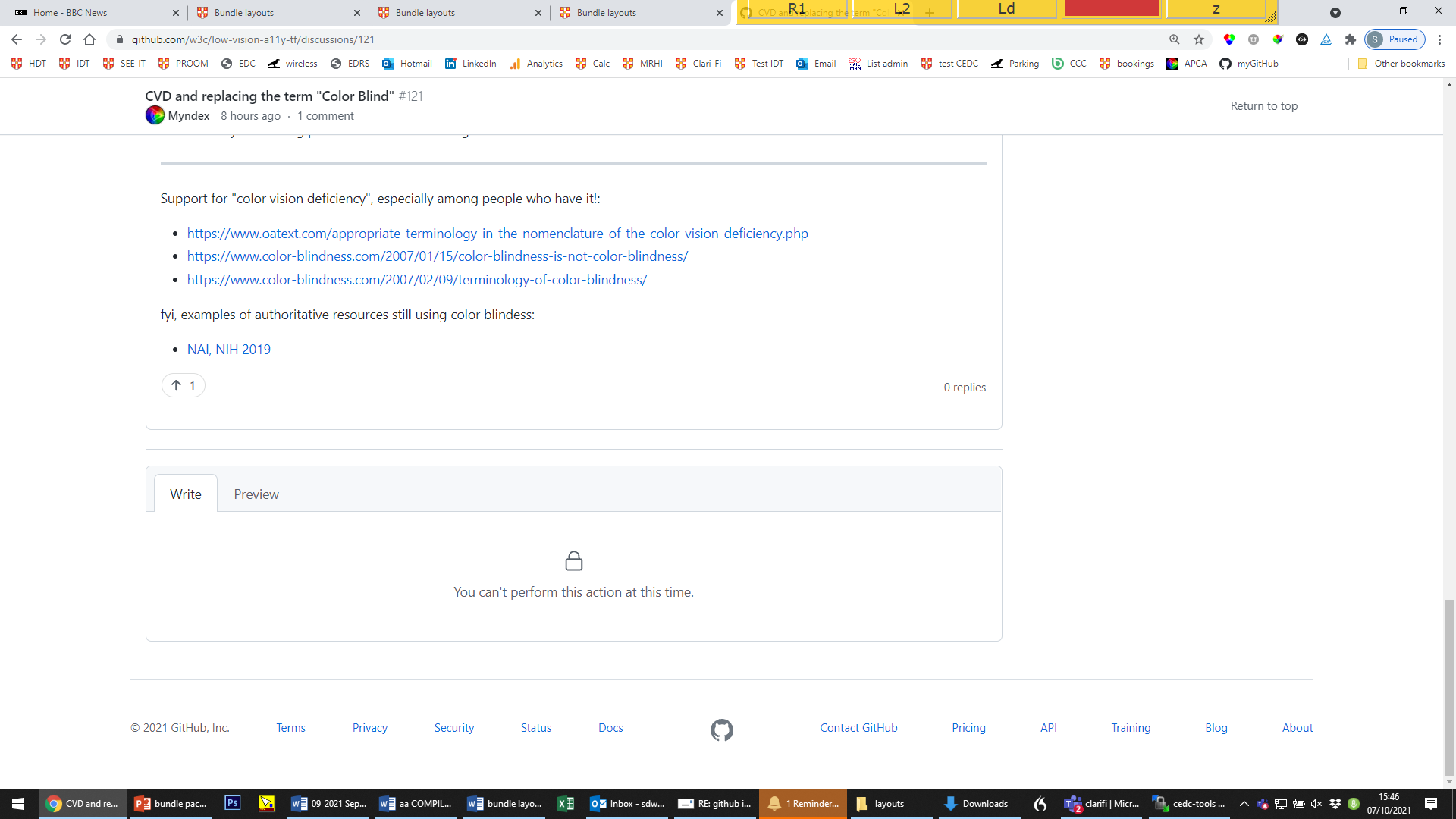
Task: Open the Terms footer link
Action: [291, 728]
